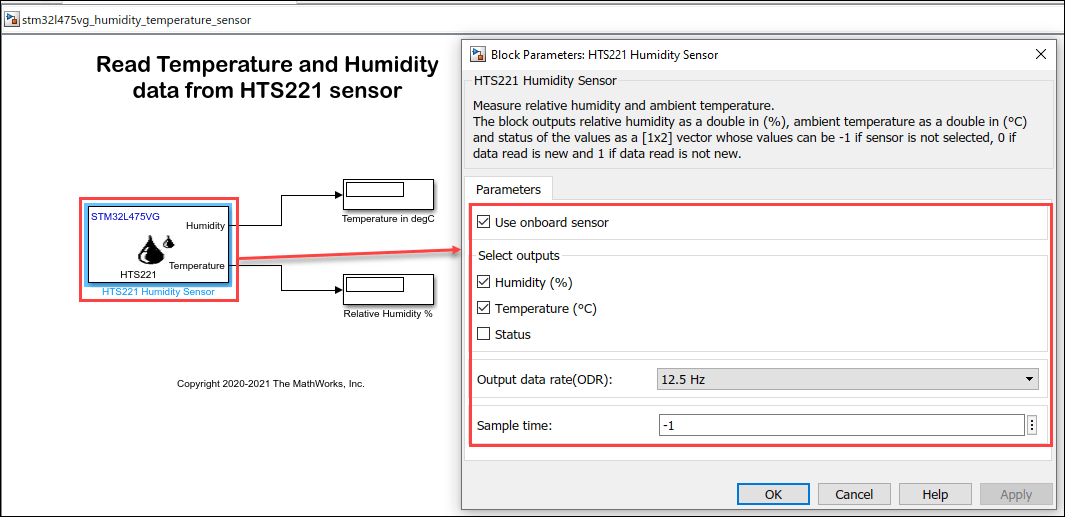Viewport: 1065px width, 517px height.
Task: Click the water droplets HTS221 sensor icon
Action: [x=155, y=249]
